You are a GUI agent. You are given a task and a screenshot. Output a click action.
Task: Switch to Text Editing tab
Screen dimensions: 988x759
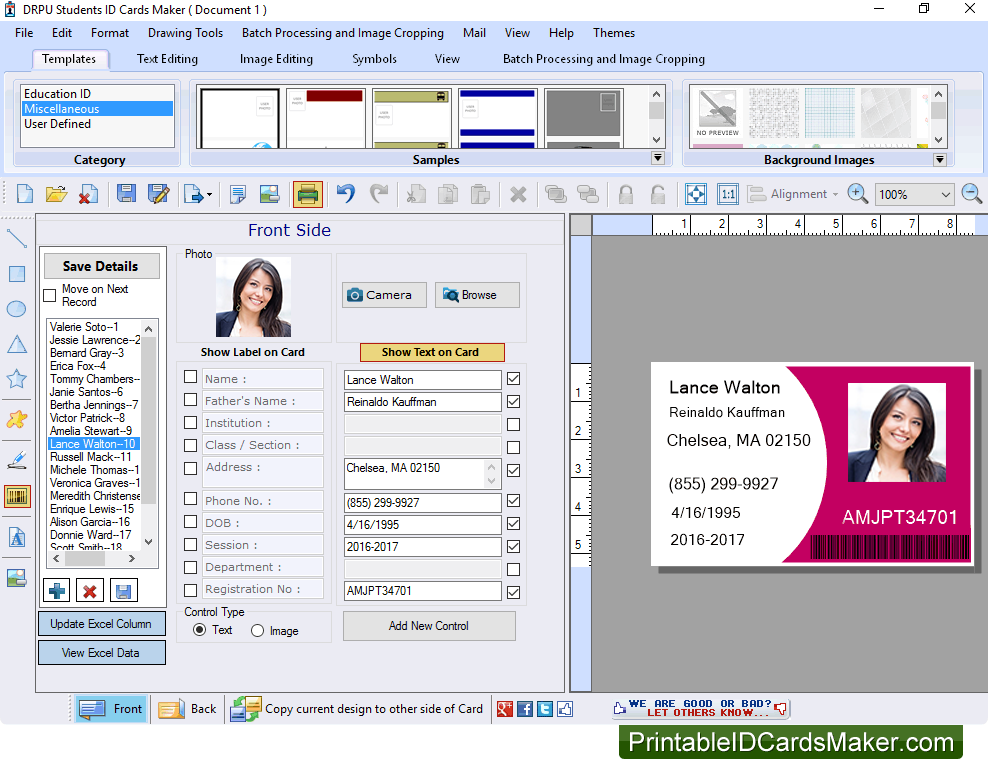click(x=167, y=59)
